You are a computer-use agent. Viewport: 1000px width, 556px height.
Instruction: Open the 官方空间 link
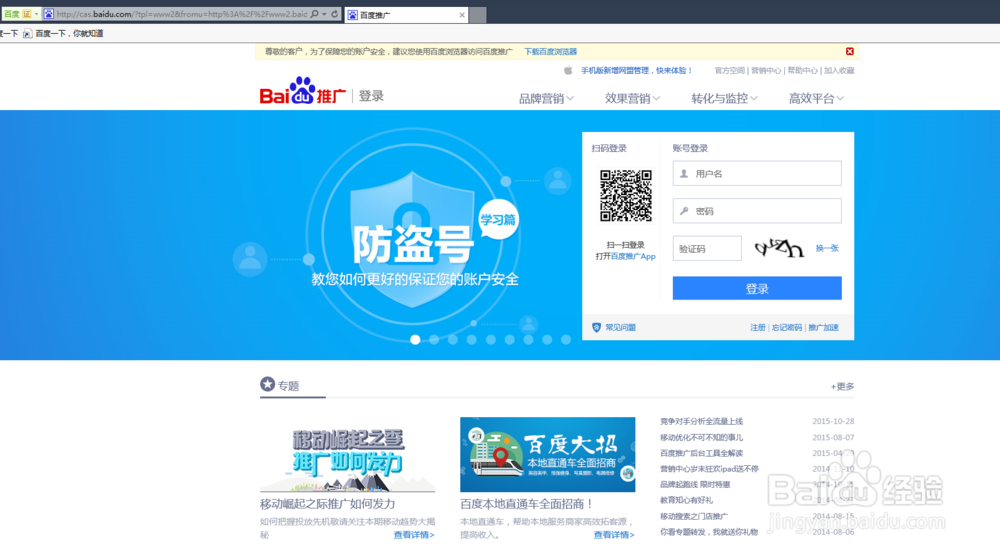(730, 71)
